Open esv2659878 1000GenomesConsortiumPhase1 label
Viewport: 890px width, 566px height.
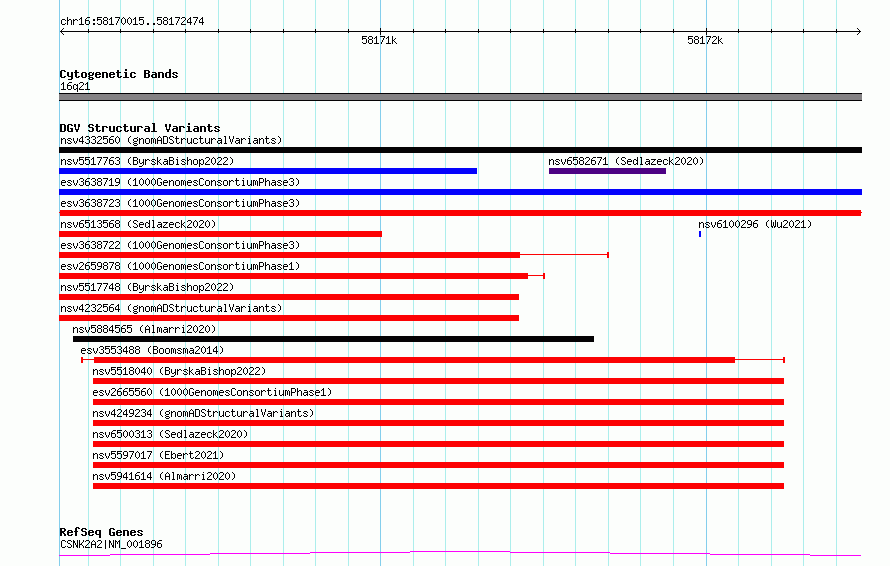pos(180,266)
